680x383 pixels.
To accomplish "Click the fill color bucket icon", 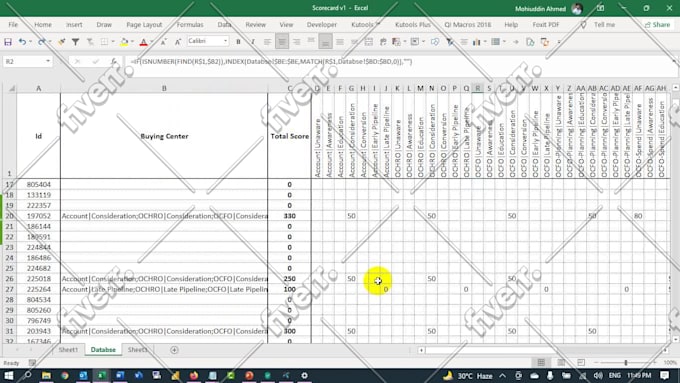I will pyautogui.click(x=124, y=42).
